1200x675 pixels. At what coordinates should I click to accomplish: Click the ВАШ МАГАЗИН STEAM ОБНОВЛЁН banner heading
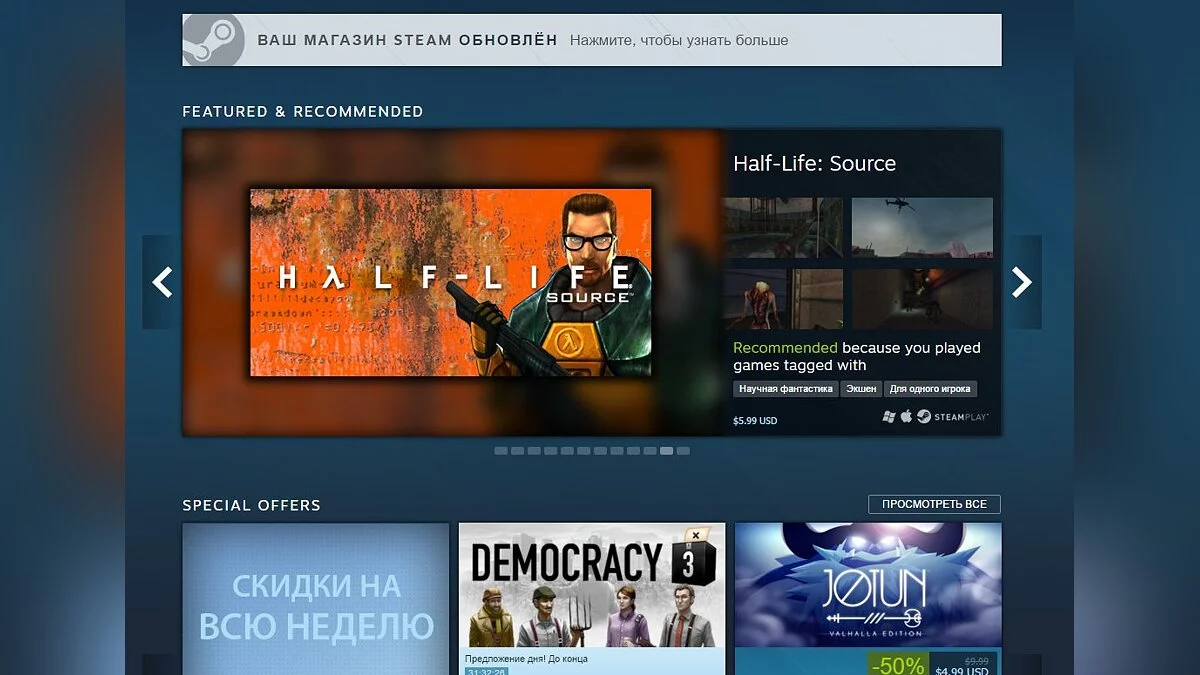[408, 41]
